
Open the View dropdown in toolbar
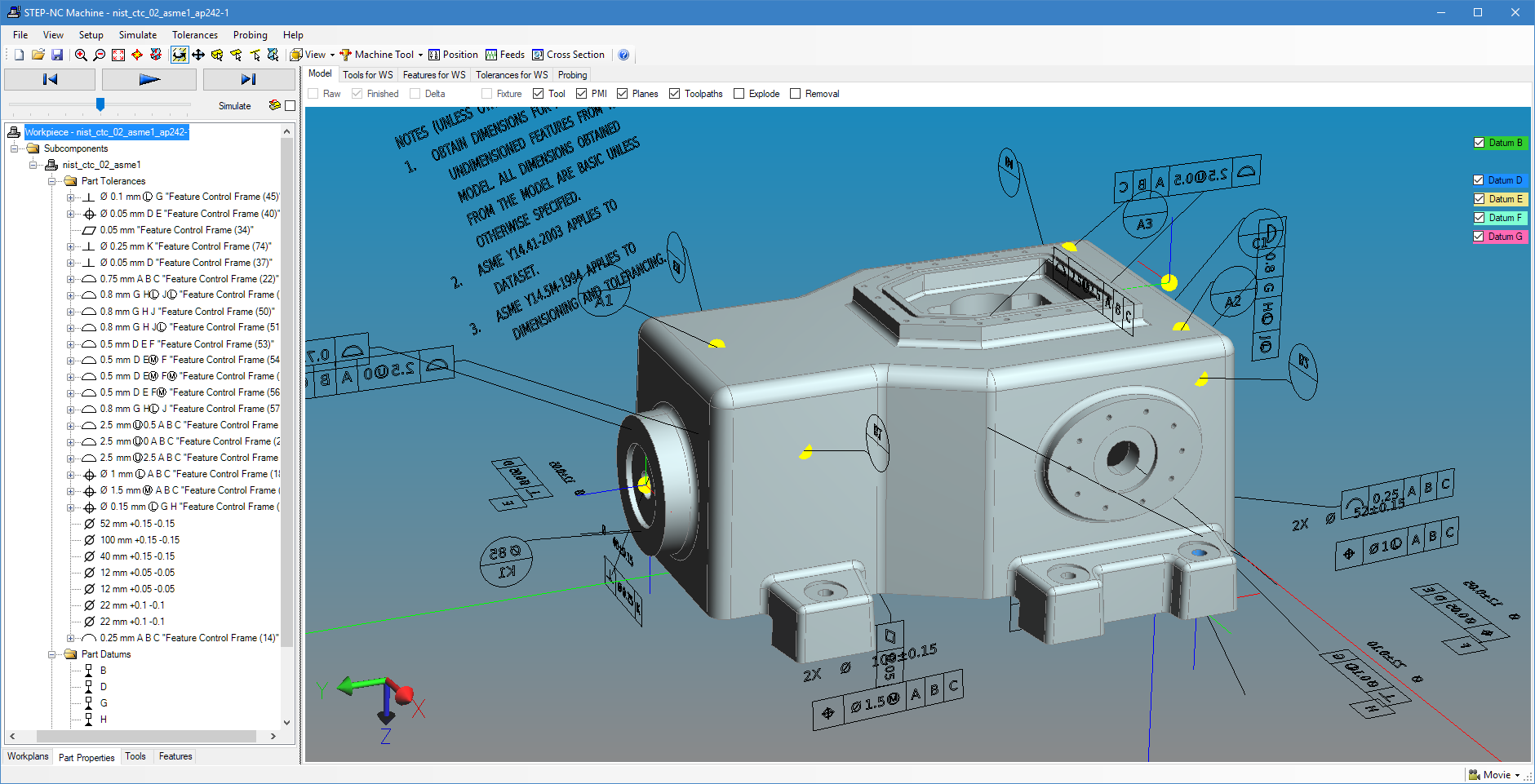tap(313, 55)
